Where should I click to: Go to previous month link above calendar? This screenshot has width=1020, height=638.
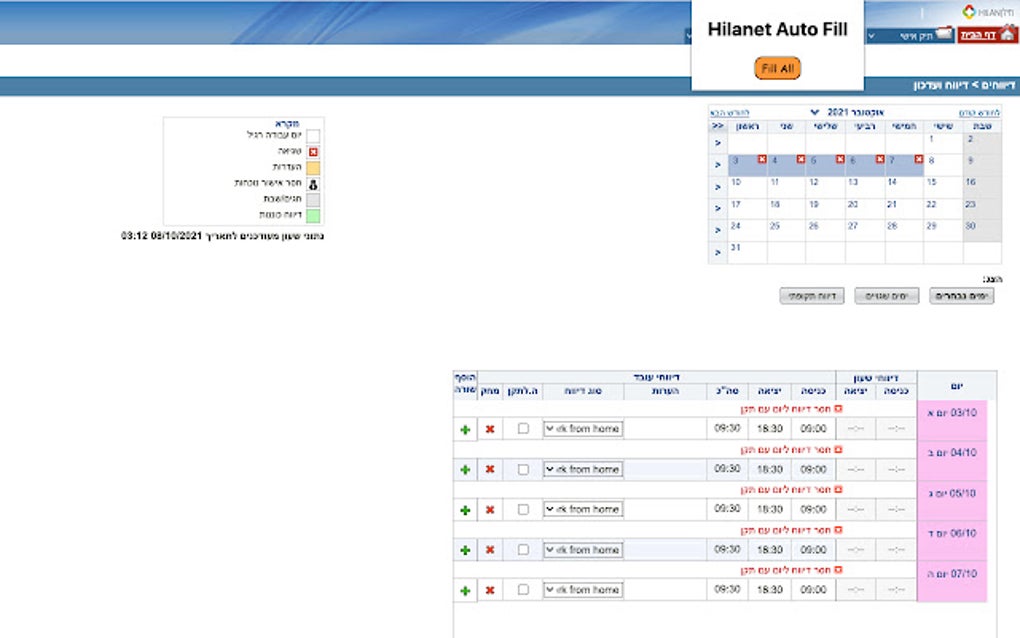979,113
